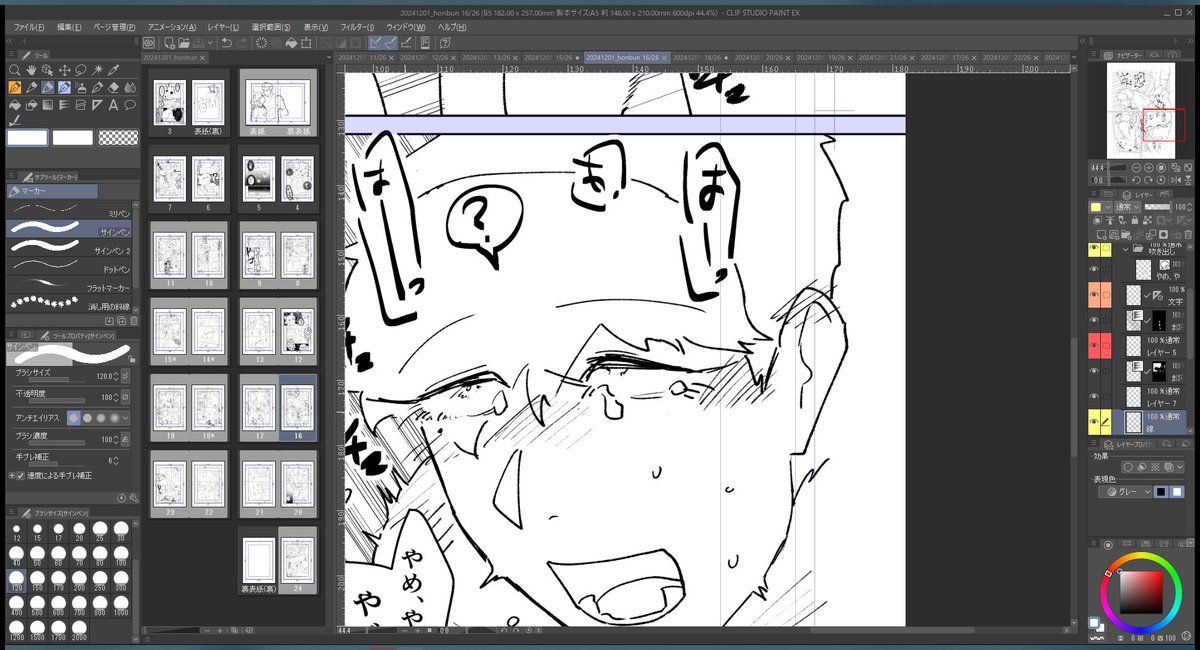
Task: Select the Zoom magnifier tool
Action: (x=14, y=70)
